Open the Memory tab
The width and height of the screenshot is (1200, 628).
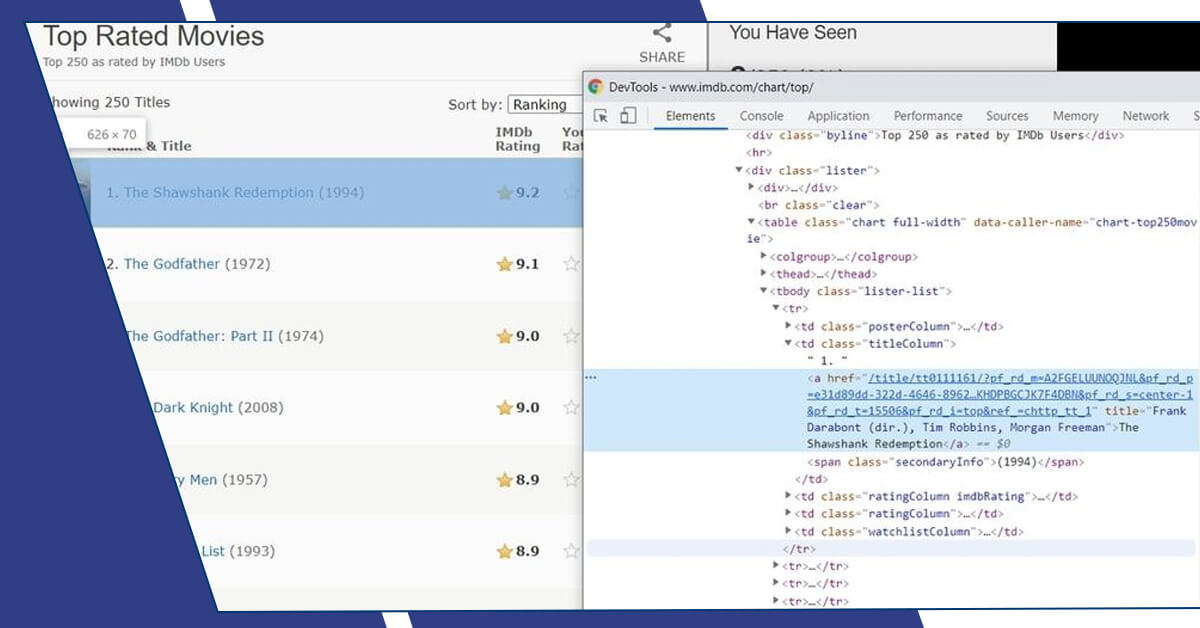(1075, 116)
